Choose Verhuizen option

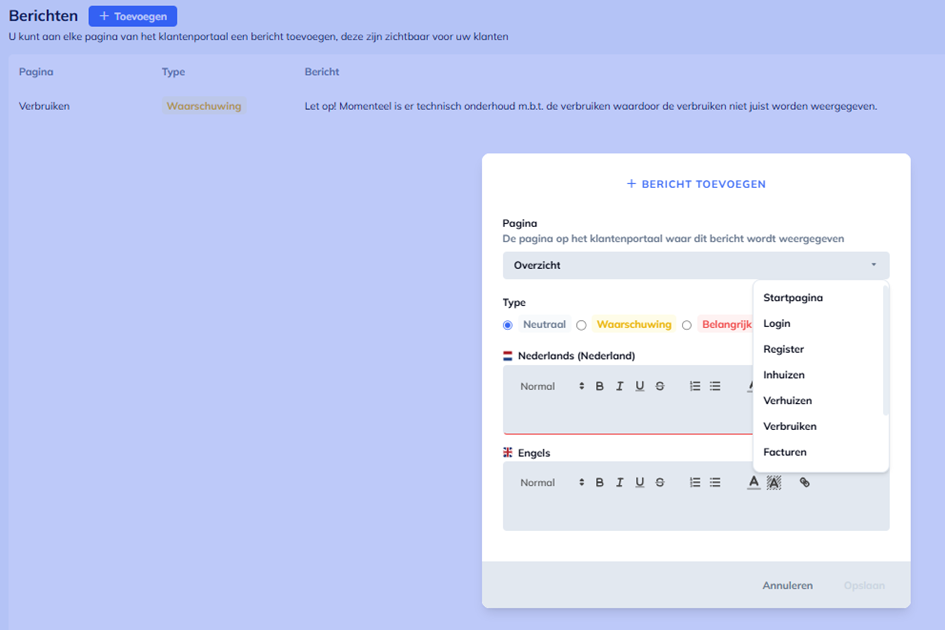click(x=787, y=401)
